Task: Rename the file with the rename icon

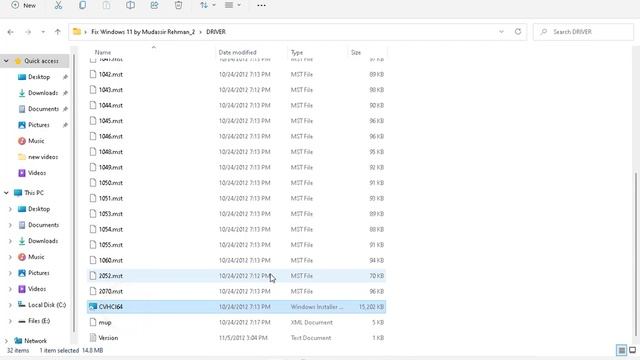Action: 130,5
